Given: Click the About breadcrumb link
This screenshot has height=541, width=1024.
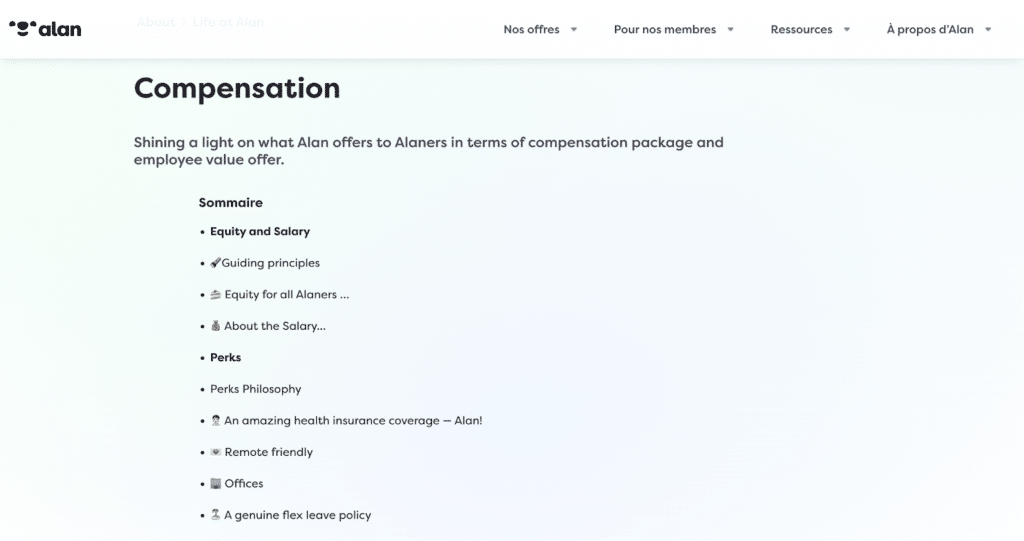Looking at the screenshot, I should point(155,22).
